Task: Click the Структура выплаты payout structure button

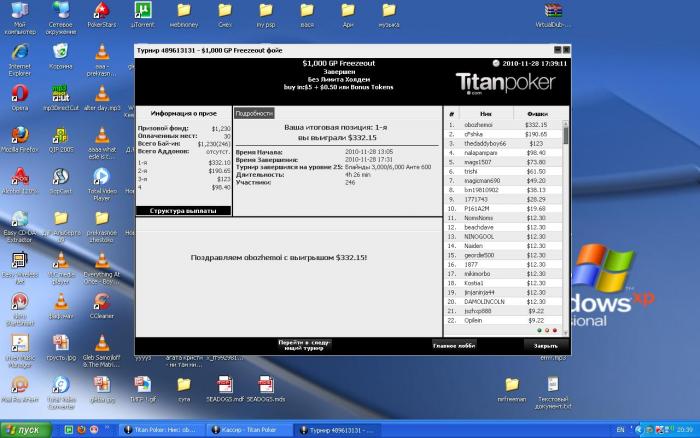Action: point(183,210)
